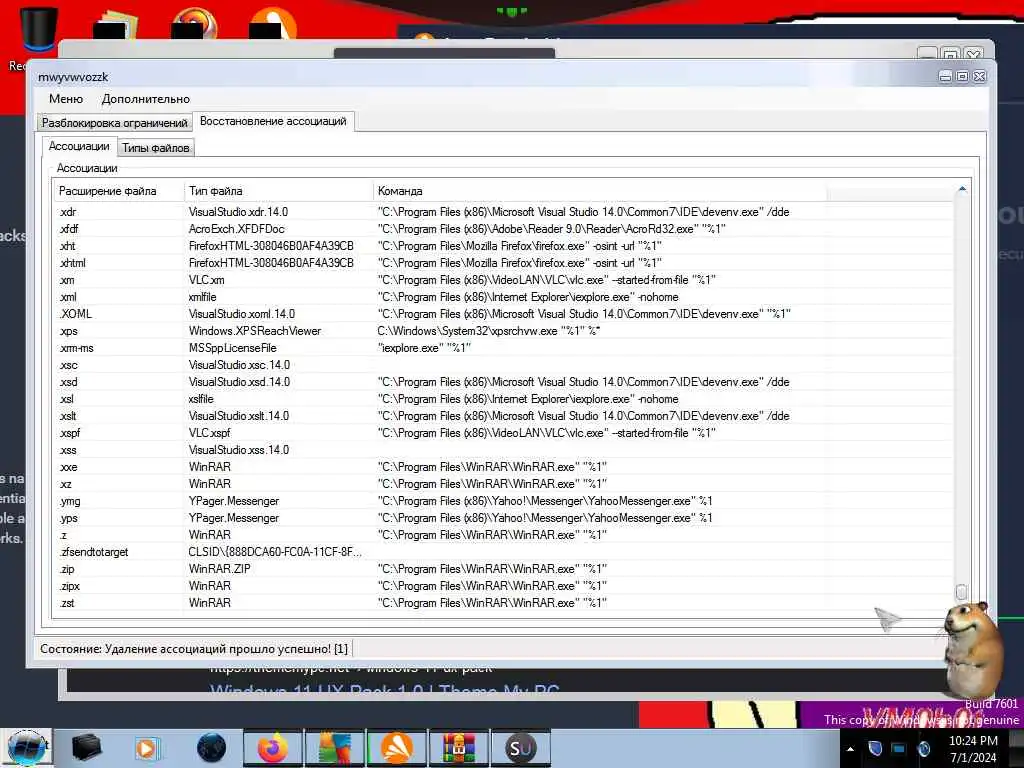Sort by the Команда column header
This screenshot has width=1024, height=768.
click(600, 191)
